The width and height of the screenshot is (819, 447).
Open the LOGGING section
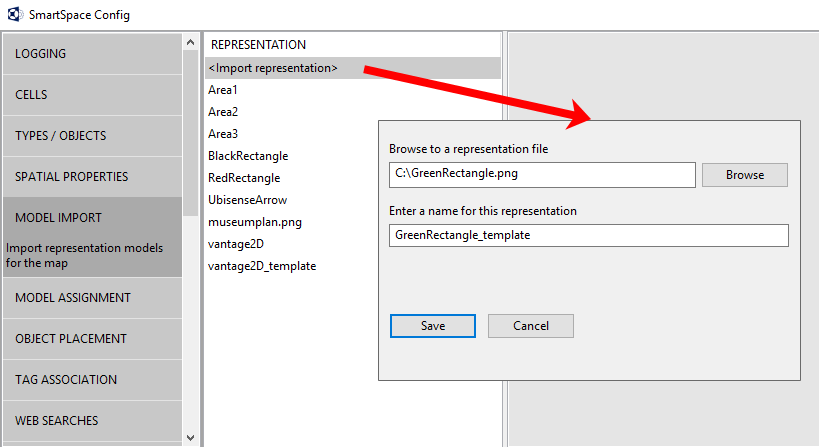point(92,54)
